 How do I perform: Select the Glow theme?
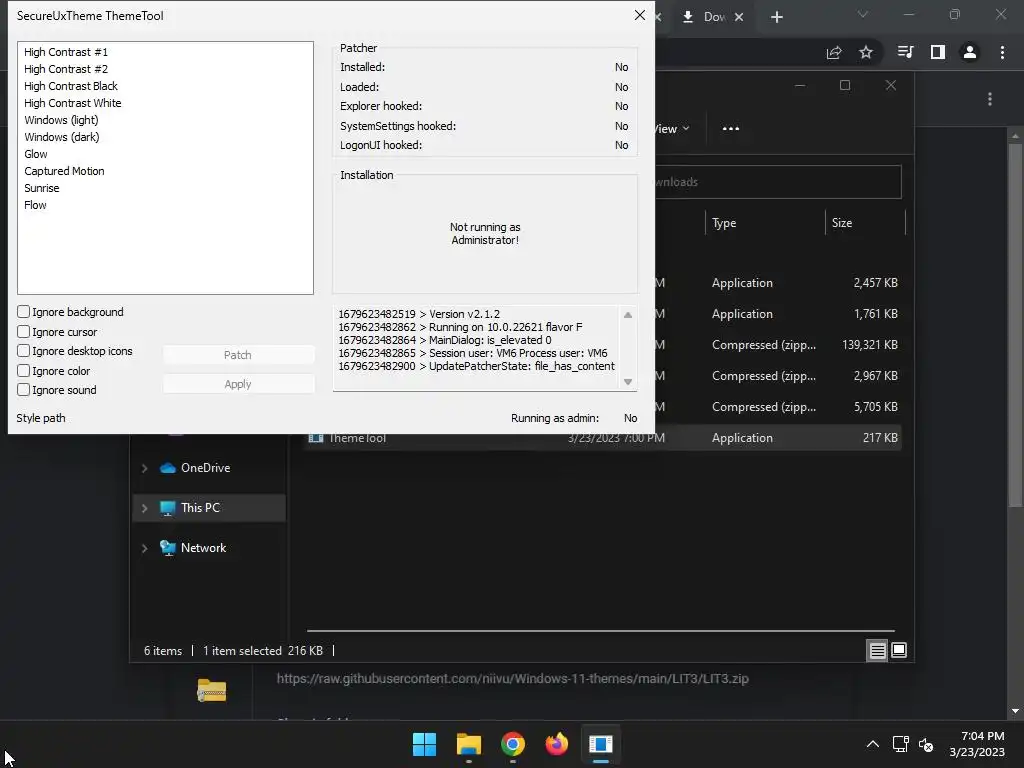tap(36, 154)
